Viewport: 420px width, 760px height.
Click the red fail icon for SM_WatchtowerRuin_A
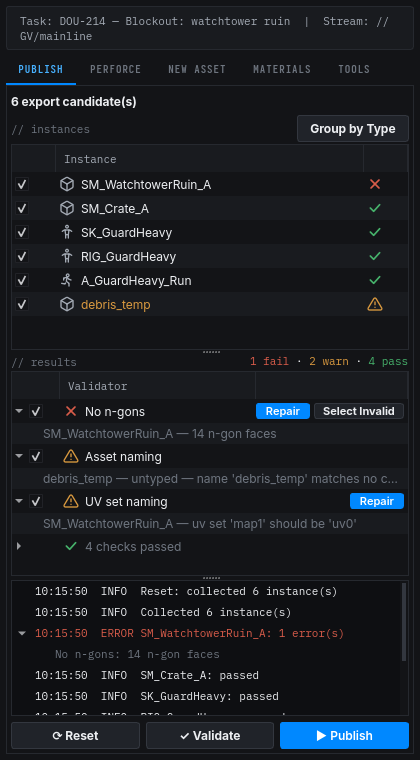tap(374, 184)
